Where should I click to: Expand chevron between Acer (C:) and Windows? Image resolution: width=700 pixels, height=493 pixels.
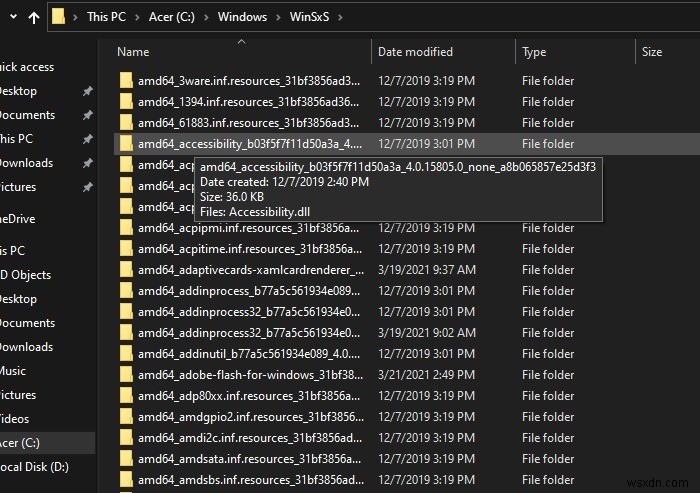point(206,17)
